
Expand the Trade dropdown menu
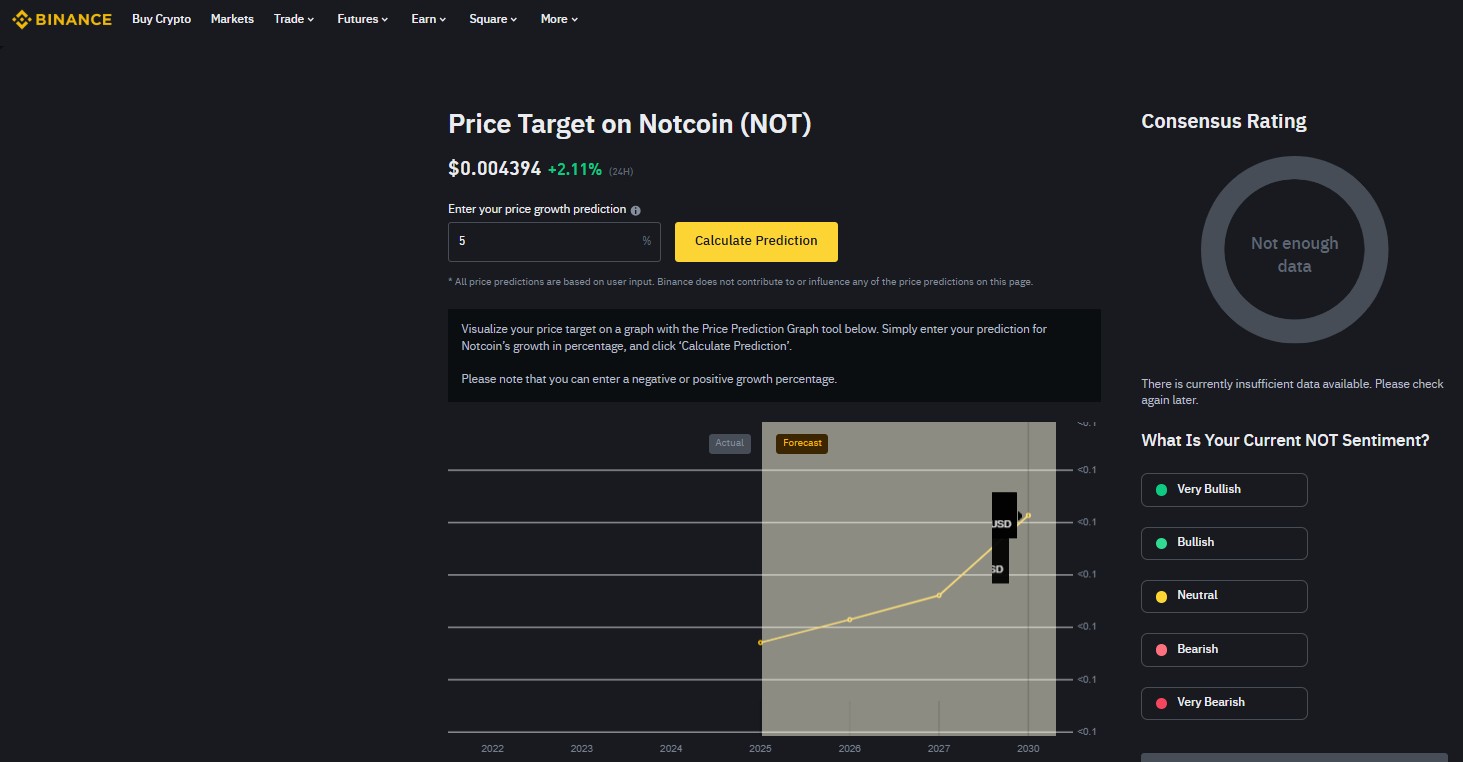pyautogui.click(x=294, y=19)
